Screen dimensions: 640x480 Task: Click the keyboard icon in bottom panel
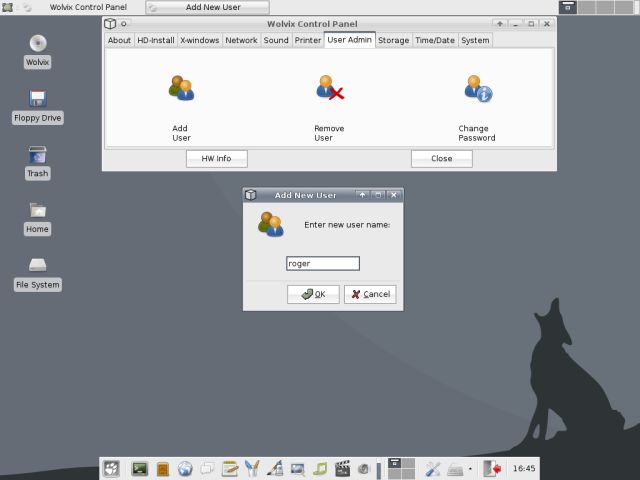[455, 470]
